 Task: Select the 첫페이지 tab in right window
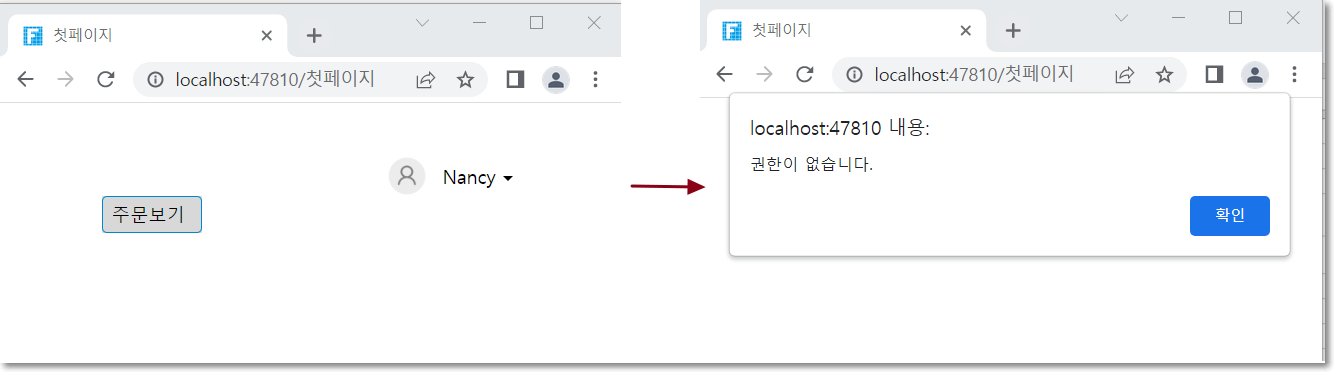(848, 30)
